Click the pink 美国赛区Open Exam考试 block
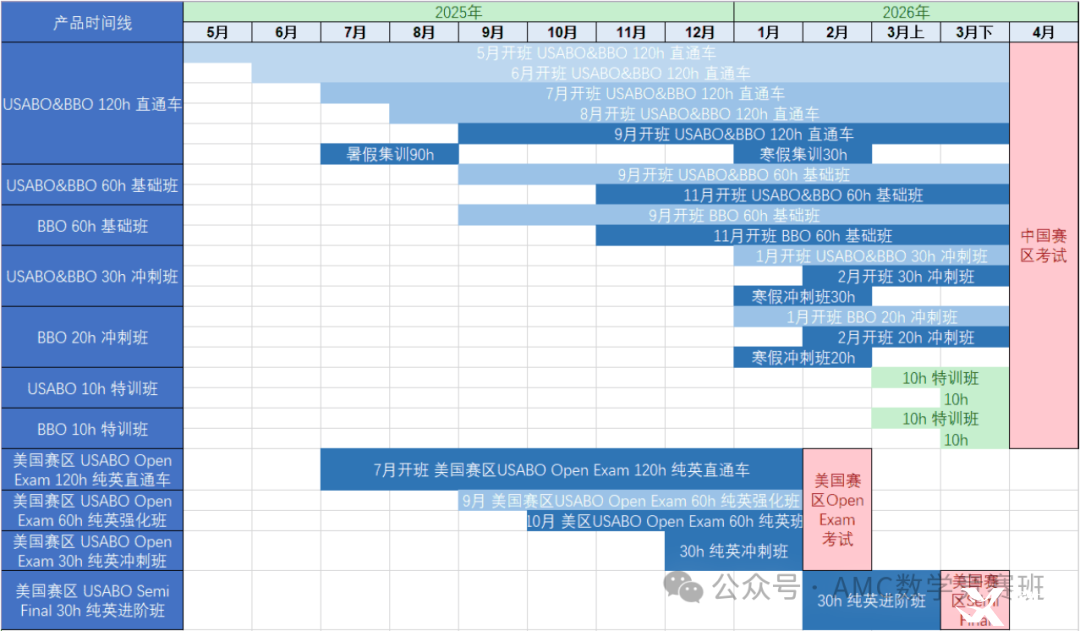 pyautogui.click(x=838, y=510)
